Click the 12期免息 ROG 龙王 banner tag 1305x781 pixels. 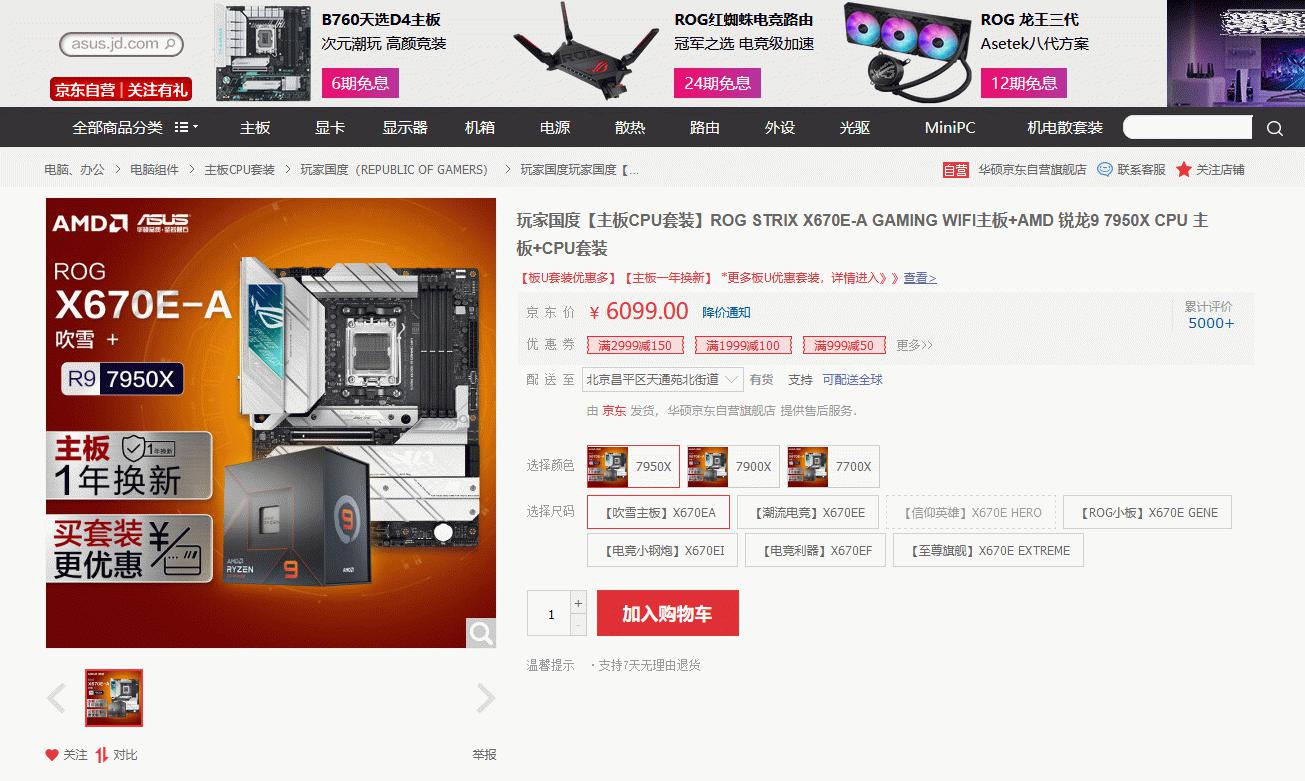point(1023,83)
